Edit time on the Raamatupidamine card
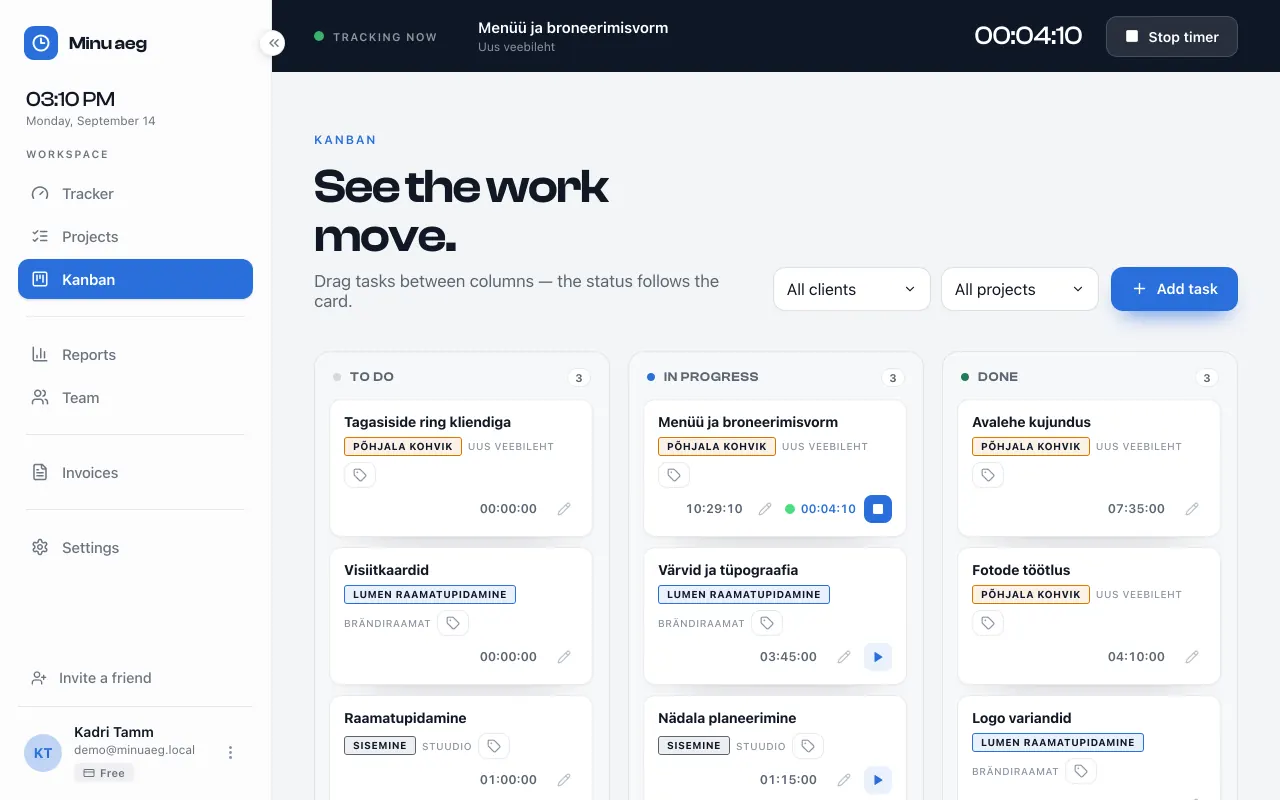 pyautogui.click(x=564, y=780)
